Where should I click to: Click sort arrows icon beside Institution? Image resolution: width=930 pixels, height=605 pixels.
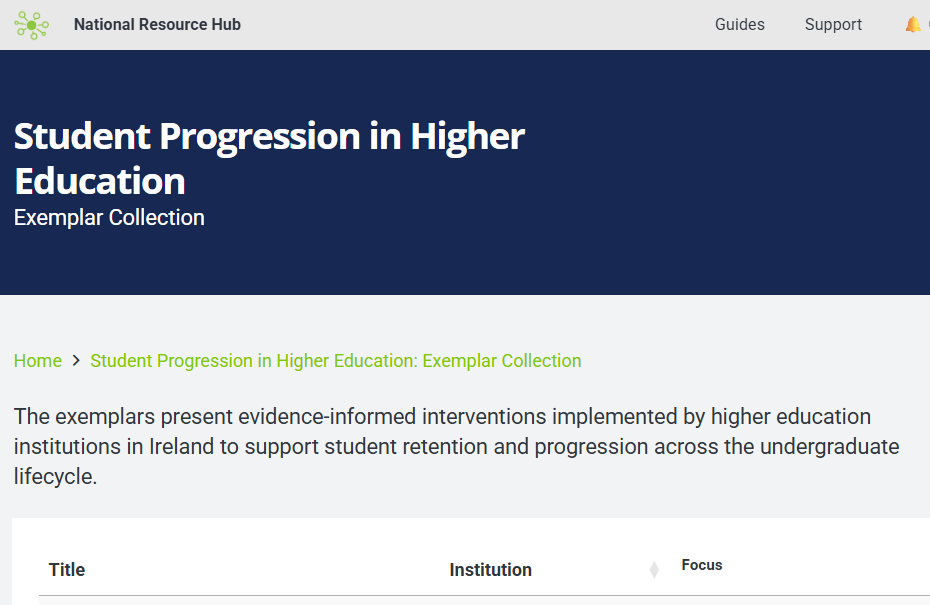(x=654, y=570)
